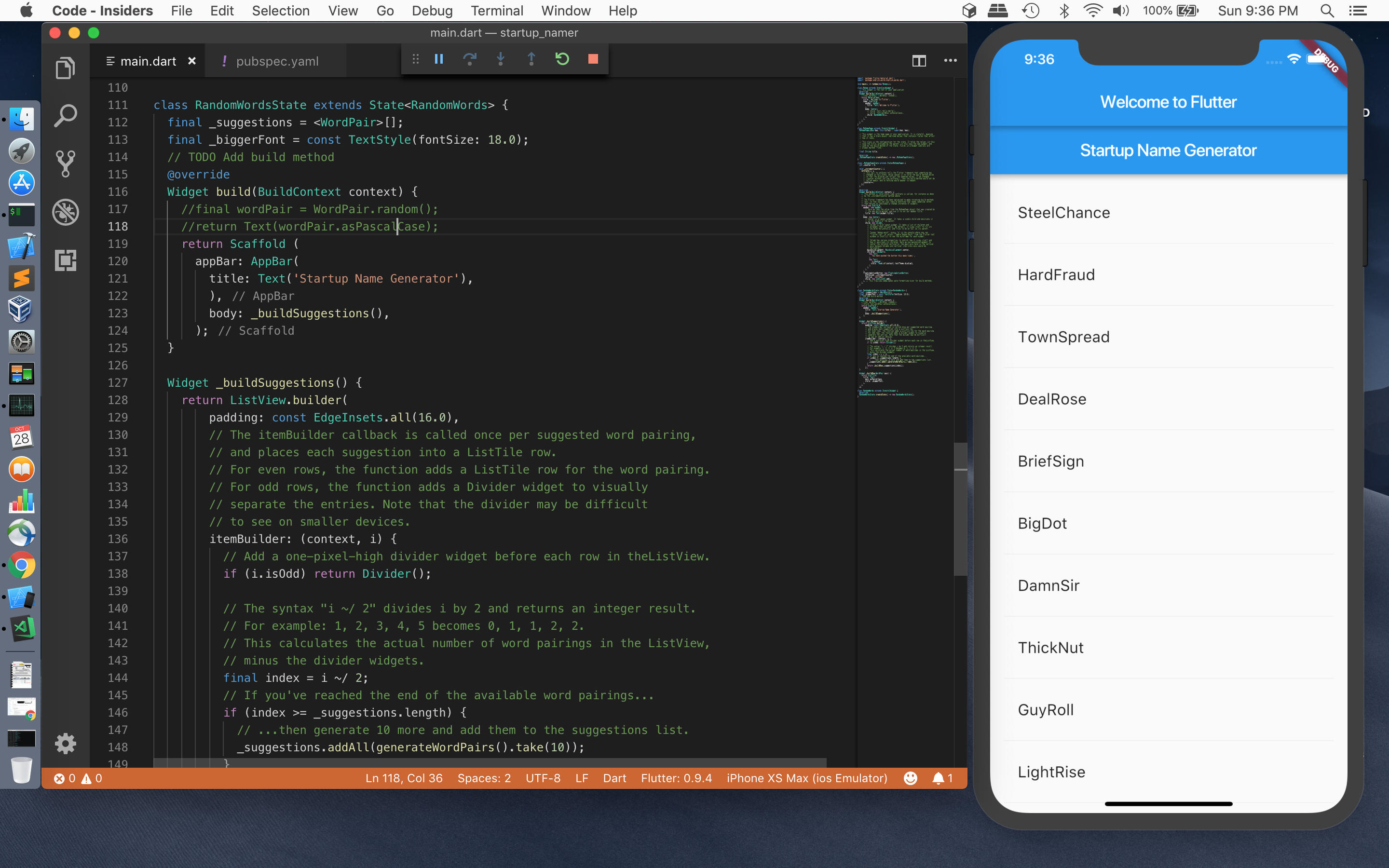The height and width of the screenshot is (868, 1389).
Task: Click the Step Into debug button
Action: click(x=501, y=59)
